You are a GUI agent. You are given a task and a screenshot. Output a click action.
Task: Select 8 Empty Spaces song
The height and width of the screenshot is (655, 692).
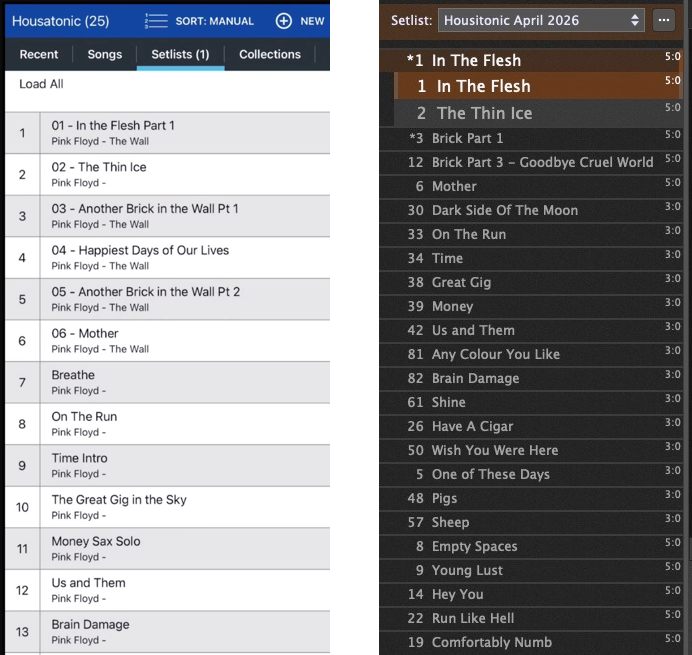coord(531,546)
